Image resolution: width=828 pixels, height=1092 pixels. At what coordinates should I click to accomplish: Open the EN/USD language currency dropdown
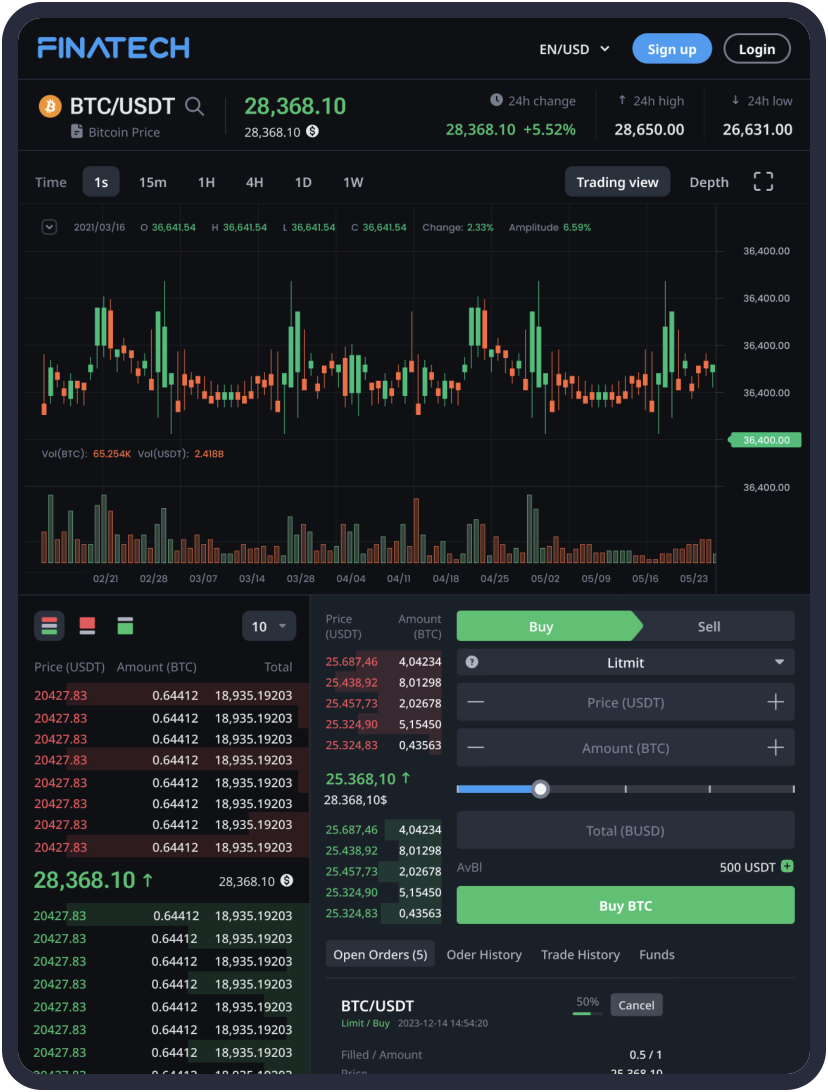[575, 49]
